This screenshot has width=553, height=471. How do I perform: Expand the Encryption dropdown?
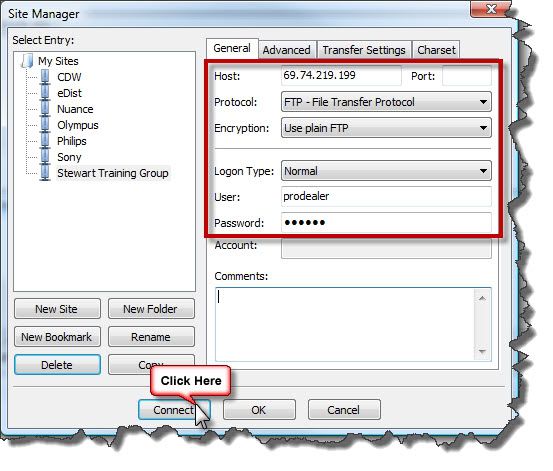386,128
